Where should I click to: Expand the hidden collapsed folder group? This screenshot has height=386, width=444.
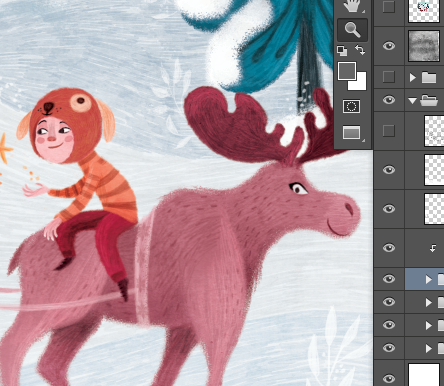tap(413, 78)
